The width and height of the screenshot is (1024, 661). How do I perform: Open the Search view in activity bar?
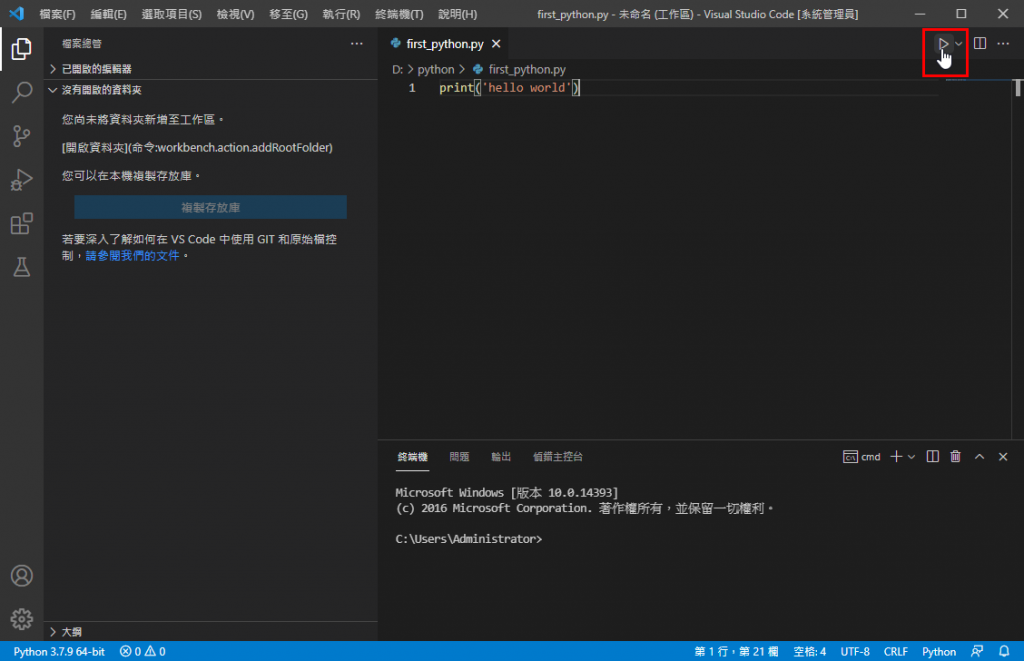22,92
